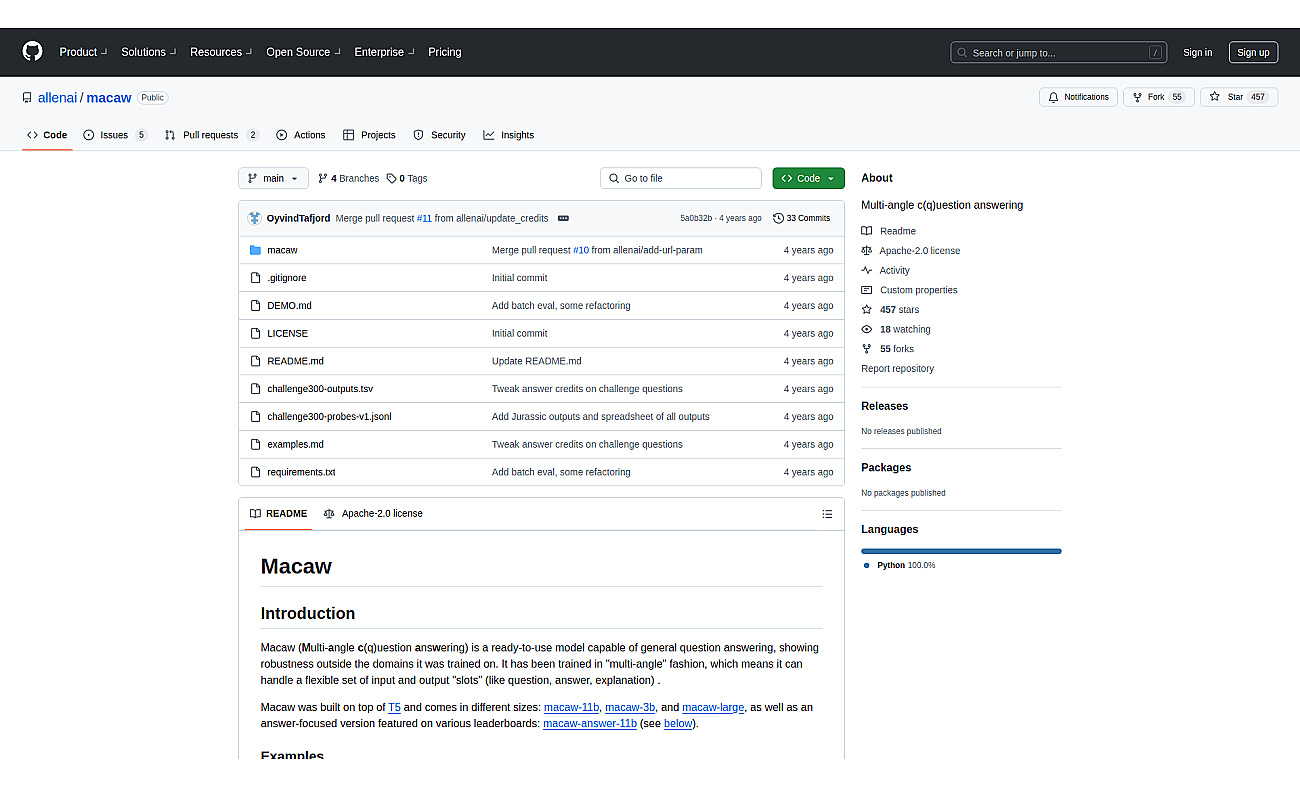Screen dimensions: 1300x788
Task: Click the Apache-2.0 license scale icon in About
Action: [867, 251]
